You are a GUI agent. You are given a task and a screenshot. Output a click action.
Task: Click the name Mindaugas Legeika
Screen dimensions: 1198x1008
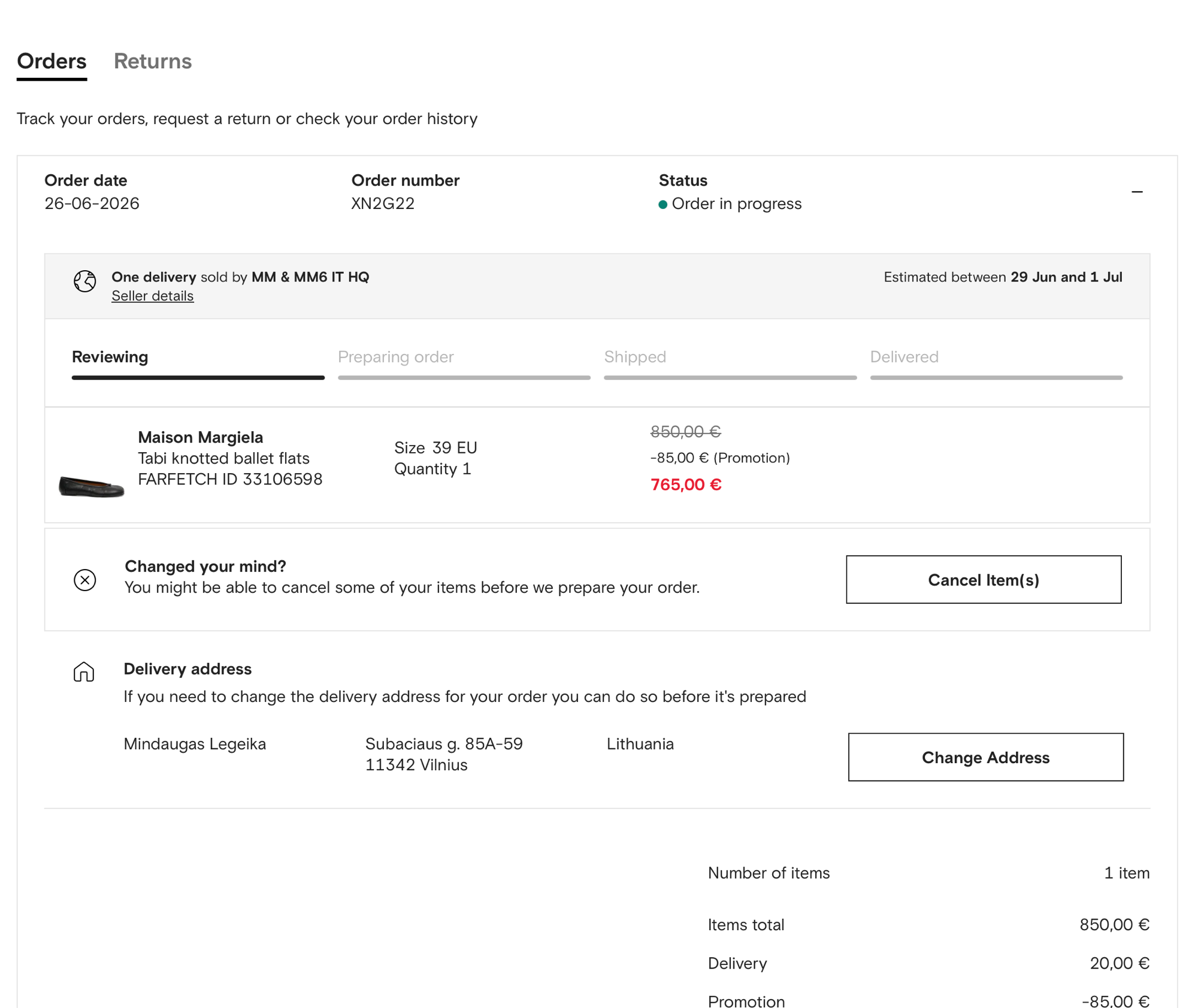point(195,744)
